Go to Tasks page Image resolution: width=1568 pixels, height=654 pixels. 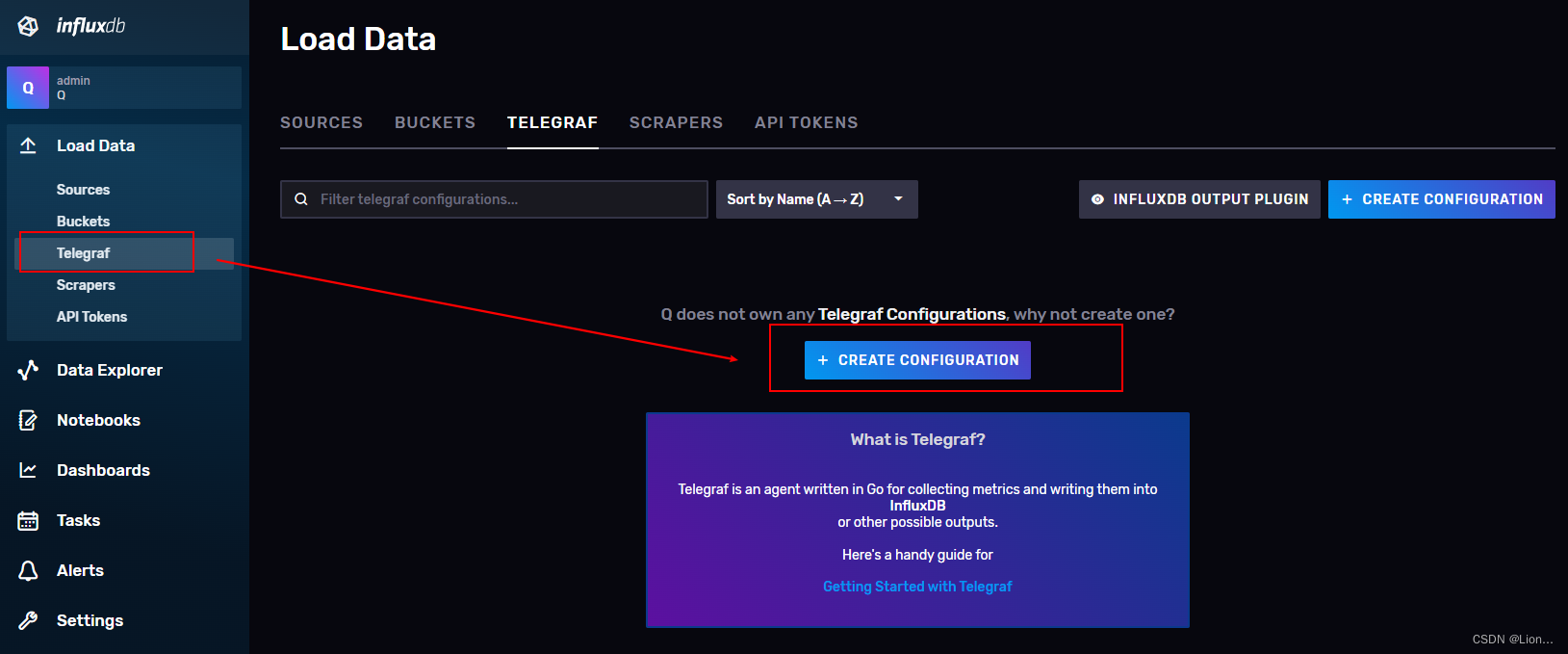[78, 520]
